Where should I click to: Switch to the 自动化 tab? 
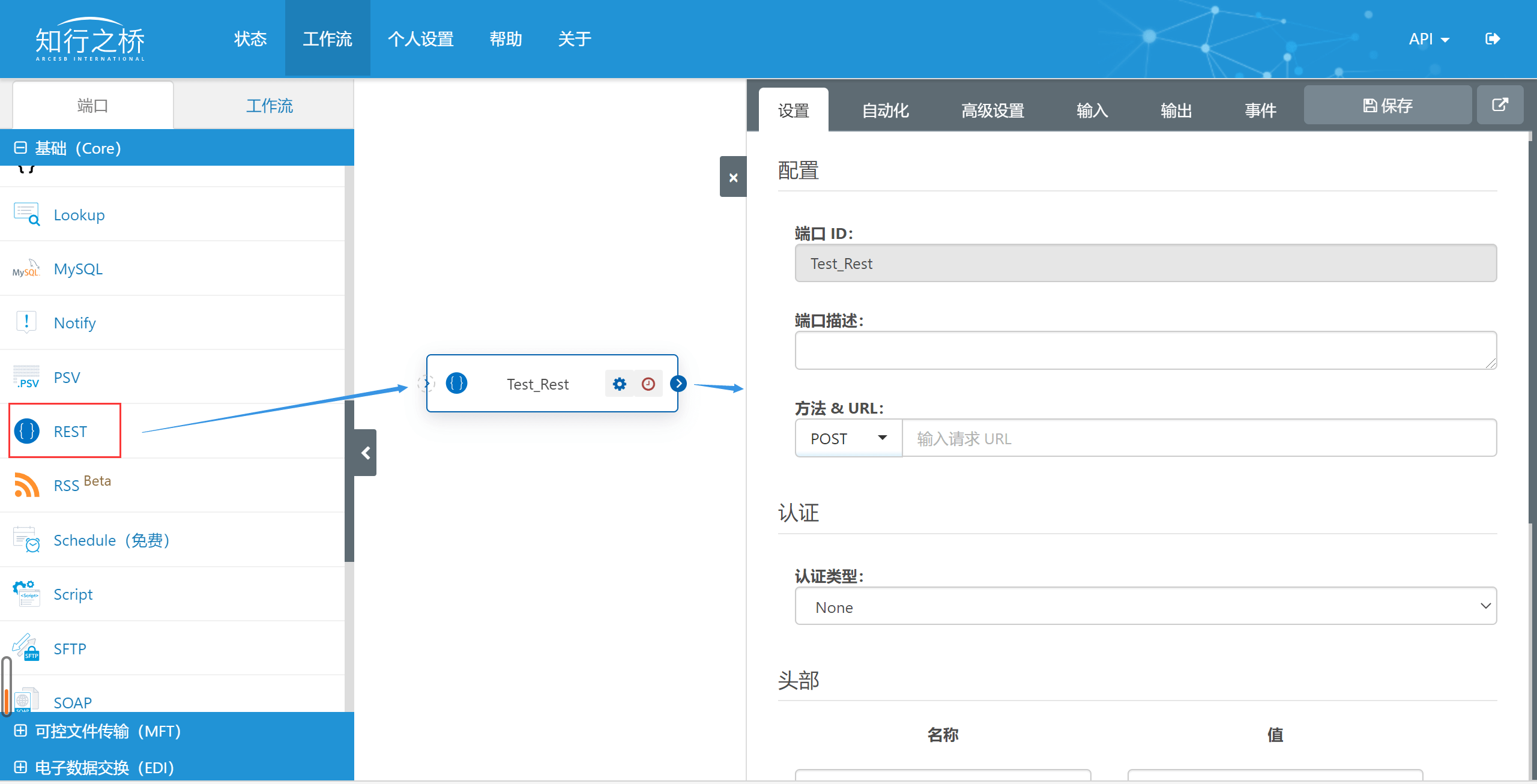pos(885,110)
